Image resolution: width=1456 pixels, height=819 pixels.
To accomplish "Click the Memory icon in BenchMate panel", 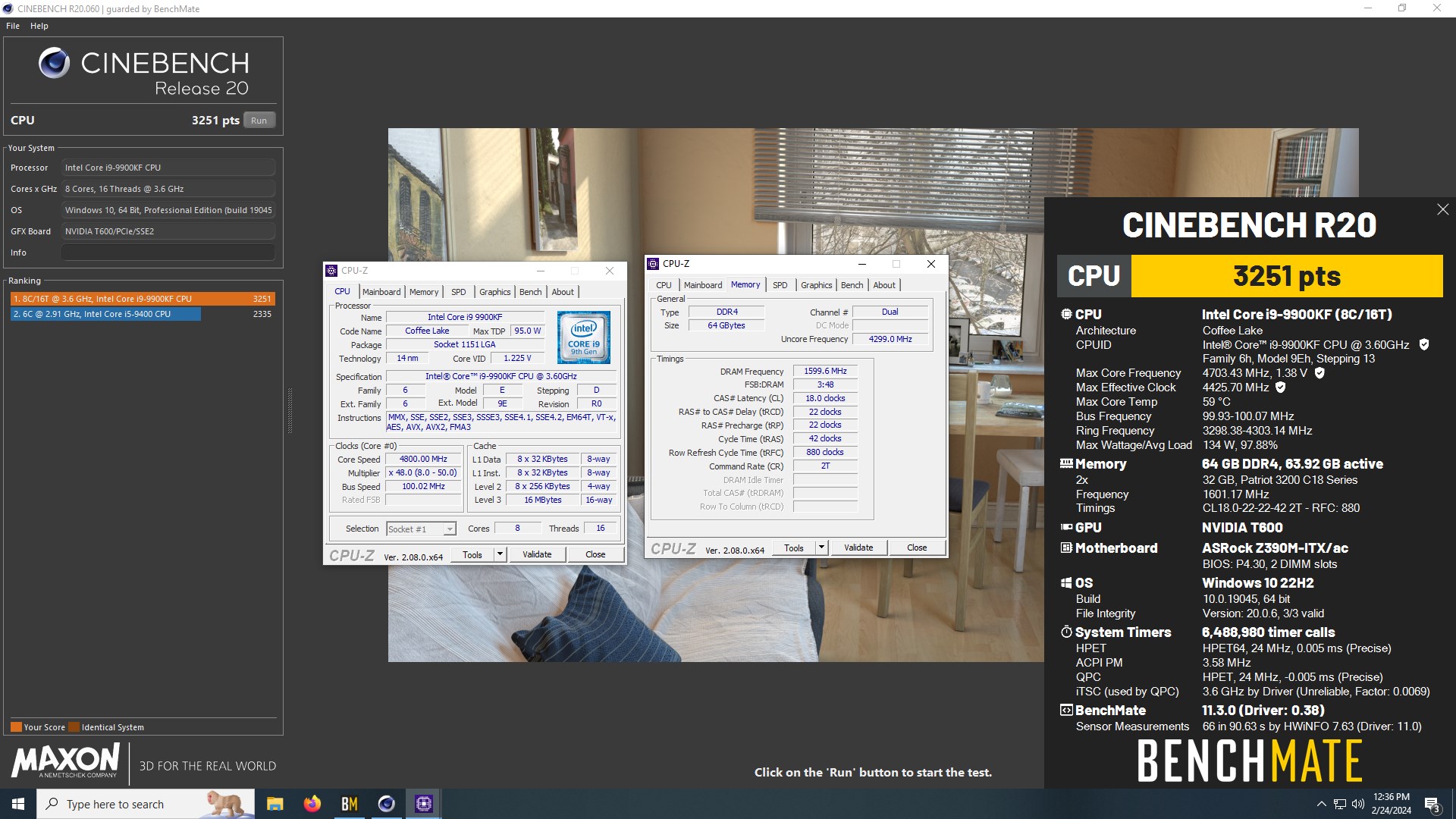I will 1066,463.
